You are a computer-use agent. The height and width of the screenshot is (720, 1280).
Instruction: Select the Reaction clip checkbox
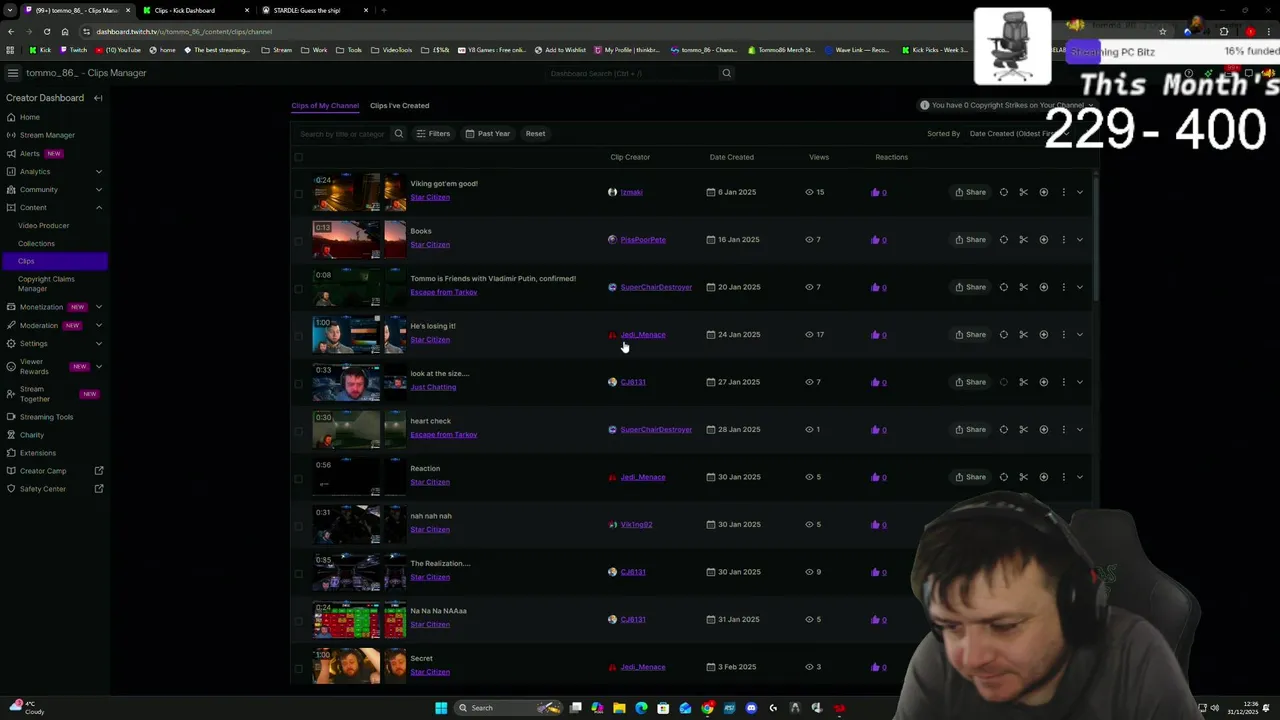[x=298, y=478]
